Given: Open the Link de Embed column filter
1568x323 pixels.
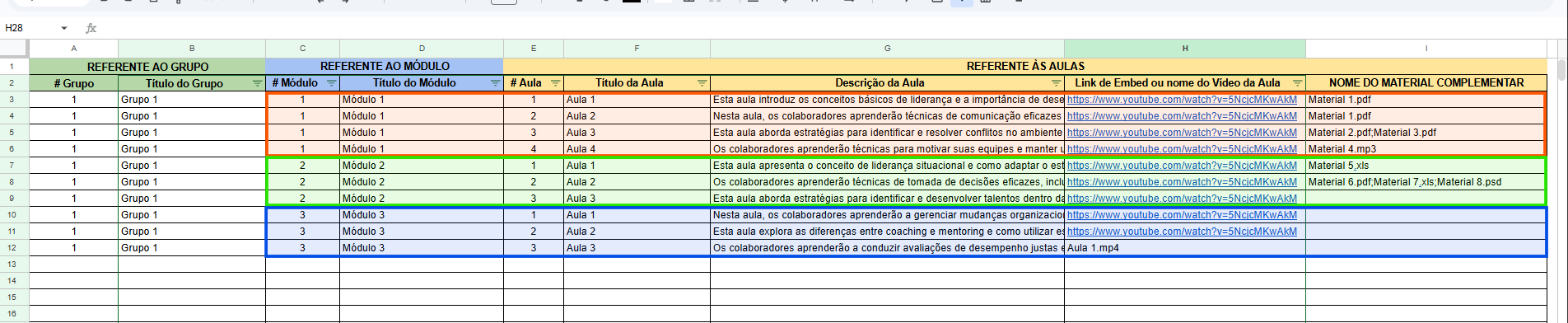Looking at the screenshot, I should tap(1297, 83).
